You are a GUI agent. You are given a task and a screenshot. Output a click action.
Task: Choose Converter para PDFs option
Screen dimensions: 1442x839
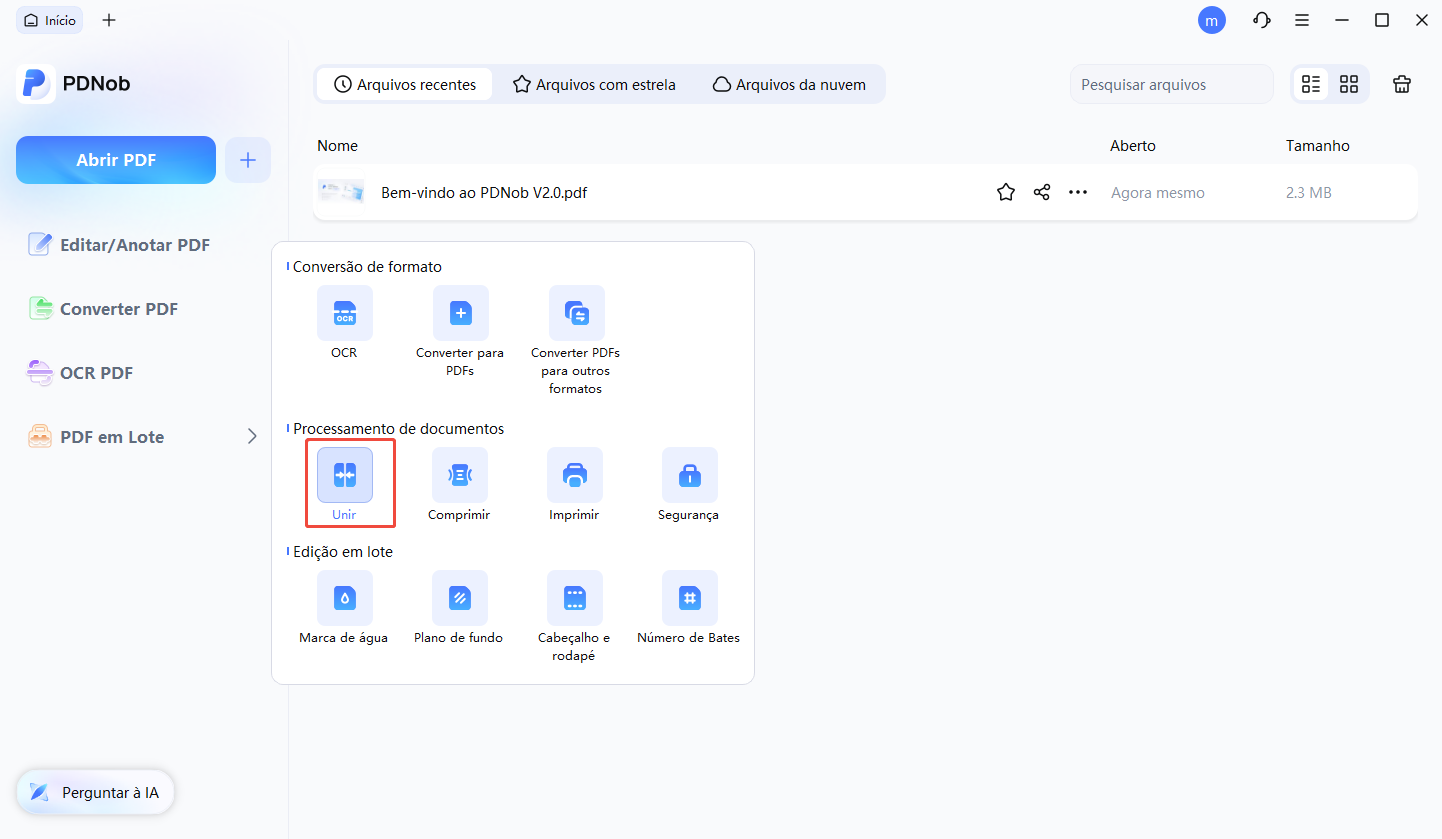460,313
